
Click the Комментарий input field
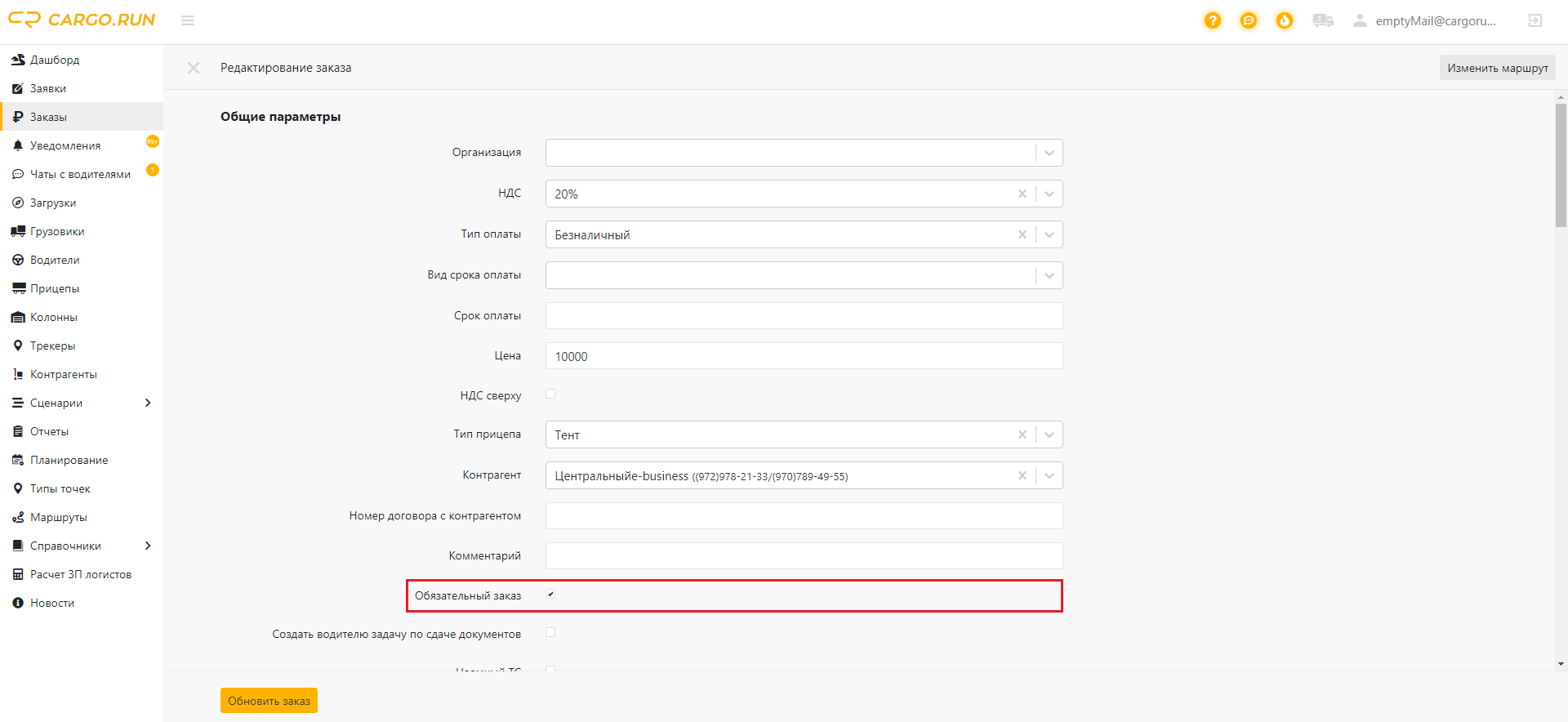[804, 555]
